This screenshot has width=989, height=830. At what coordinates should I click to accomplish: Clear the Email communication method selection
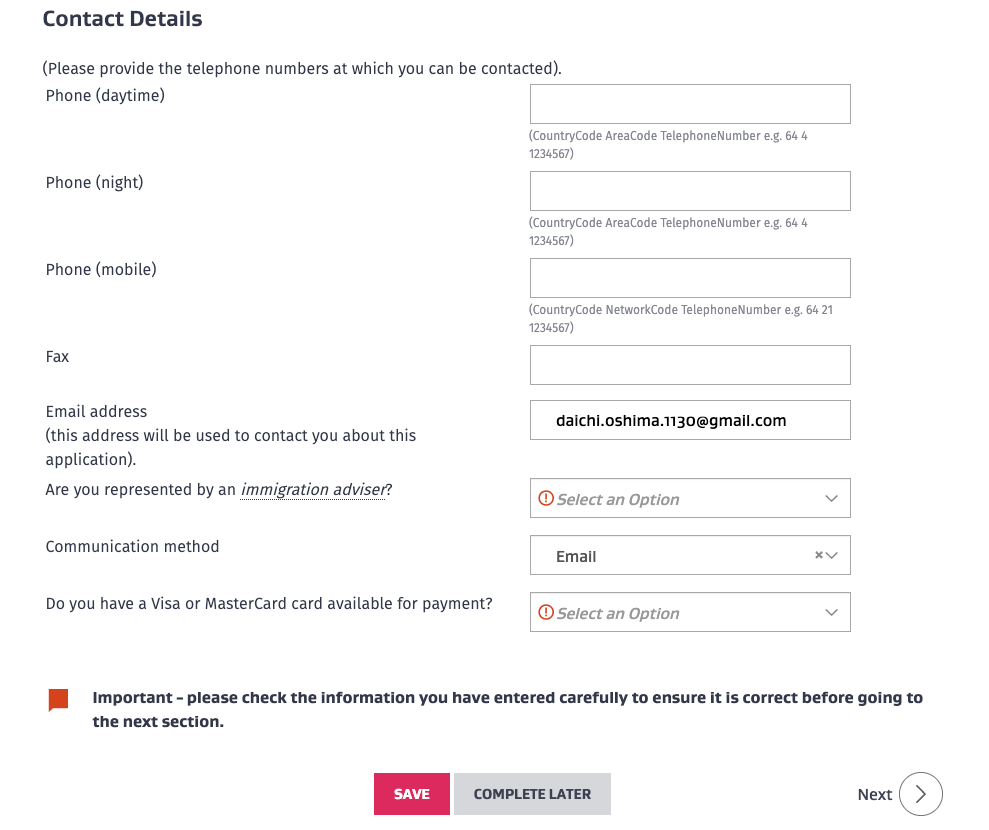coord(819,555)
